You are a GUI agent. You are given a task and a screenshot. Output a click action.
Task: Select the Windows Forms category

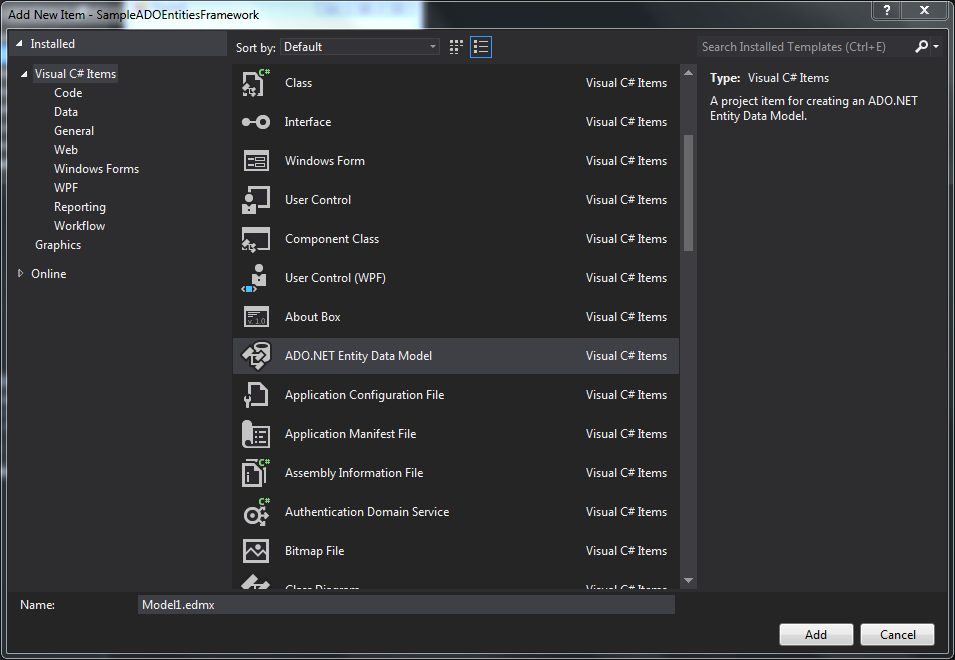(x=96, y=169)
